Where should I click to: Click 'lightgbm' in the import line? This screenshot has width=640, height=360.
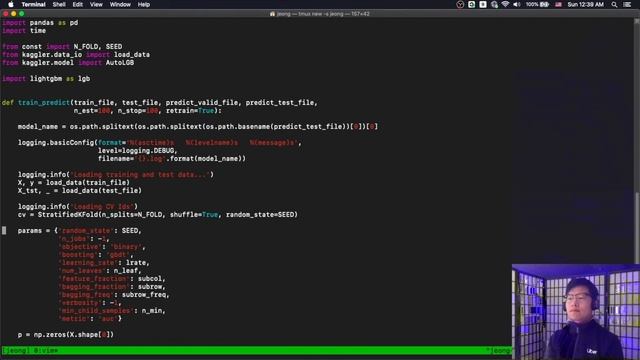[x=46, y=79]
